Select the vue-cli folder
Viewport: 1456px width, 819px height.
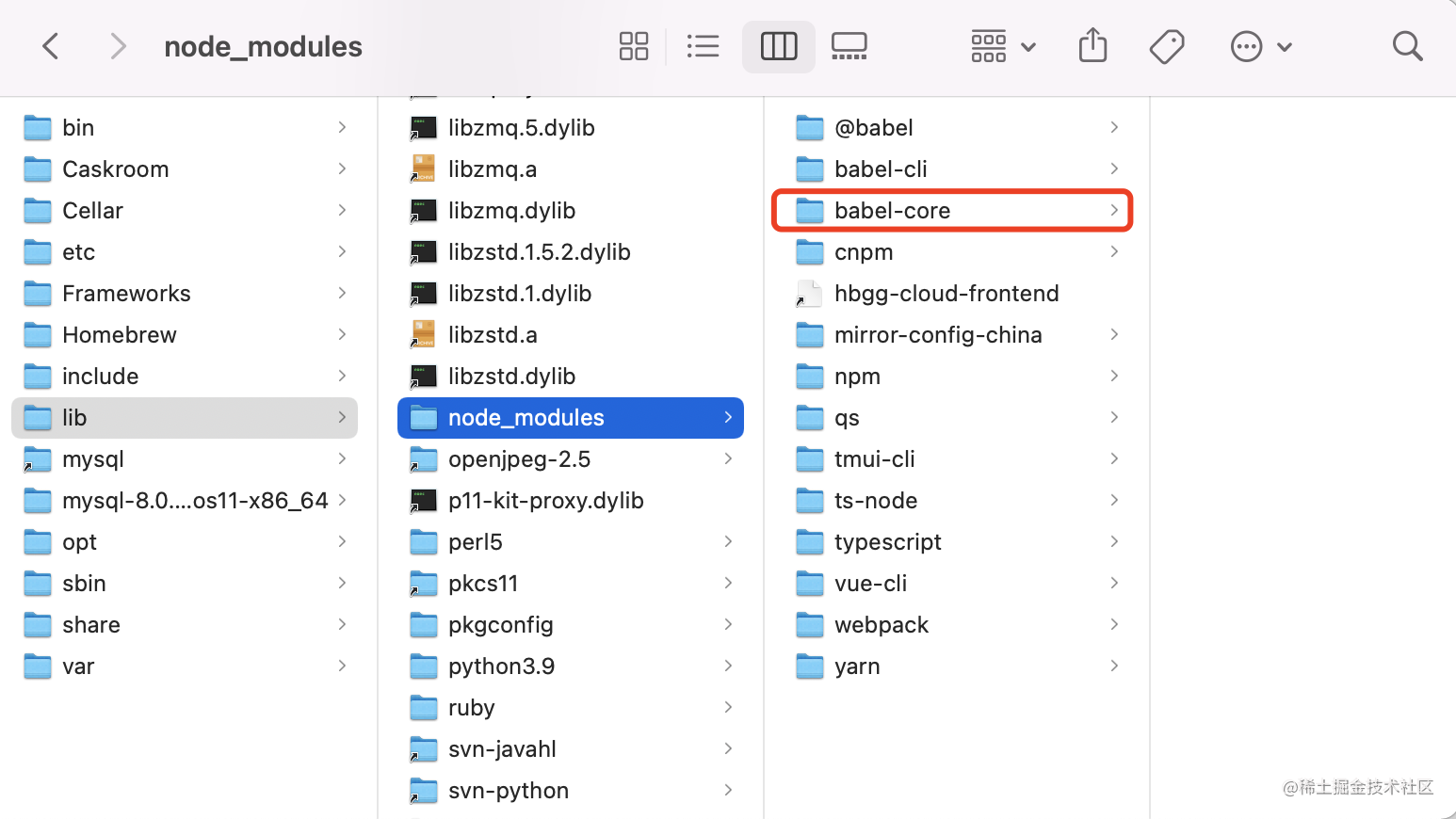(957, 583)
